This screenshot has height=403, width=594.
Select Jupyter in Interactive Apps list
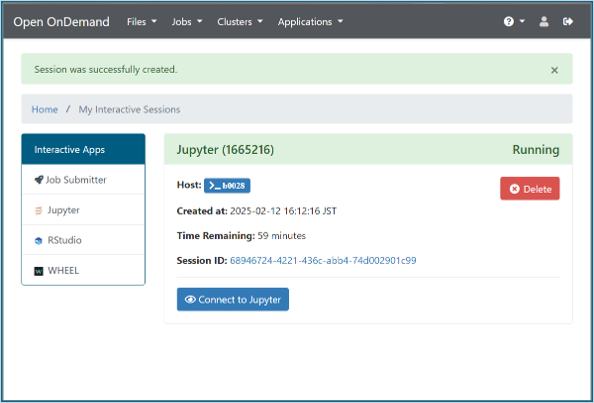83,210
